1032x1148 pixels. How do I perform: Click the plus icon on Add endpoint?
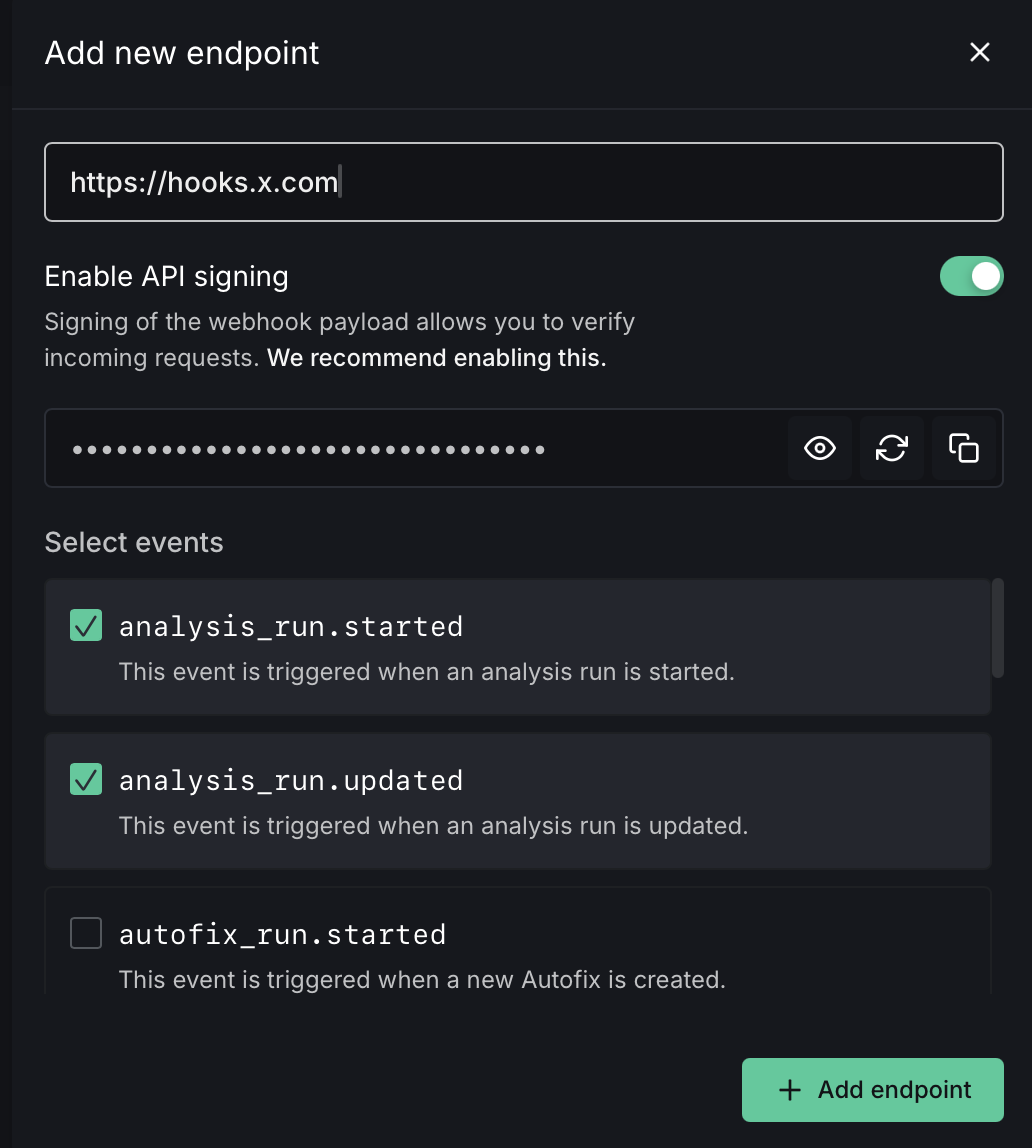tap(790, 1090)
